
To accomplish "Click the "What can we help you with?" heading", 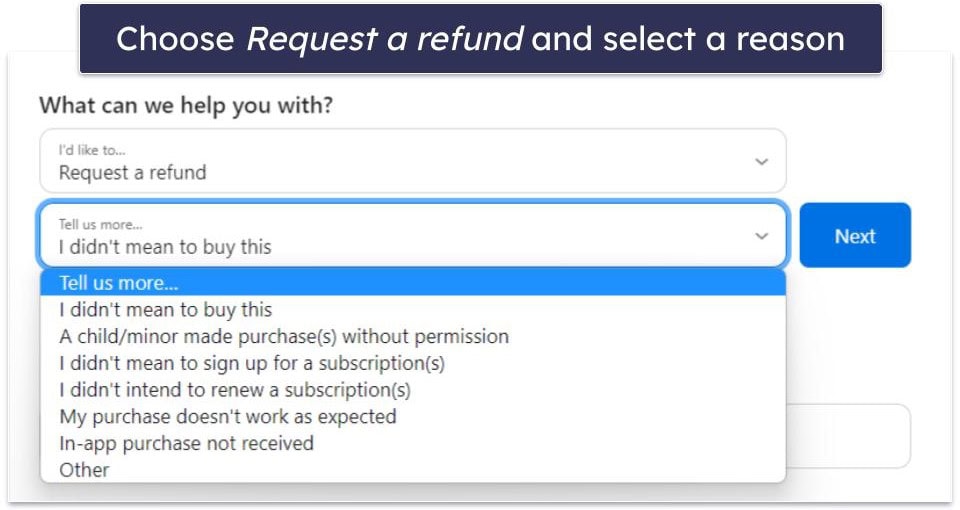I will click(186, 105).
